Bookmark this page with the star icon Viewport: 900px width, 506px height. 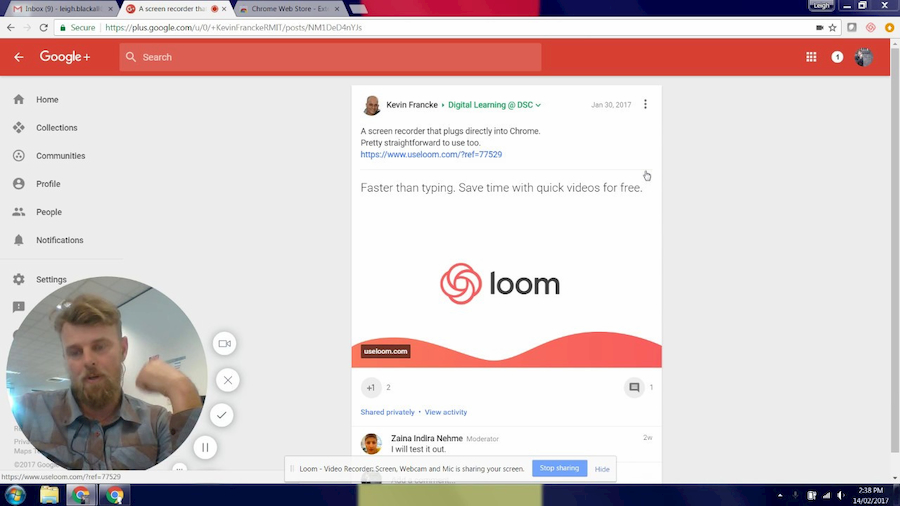click(x=832, y=28)
